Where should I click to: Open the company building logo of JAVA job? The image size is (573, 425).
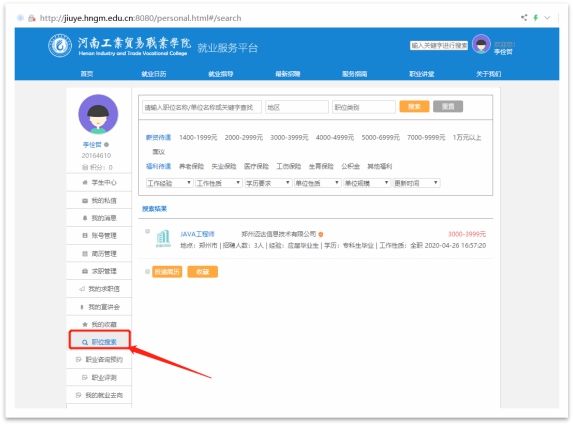[163, 239]
